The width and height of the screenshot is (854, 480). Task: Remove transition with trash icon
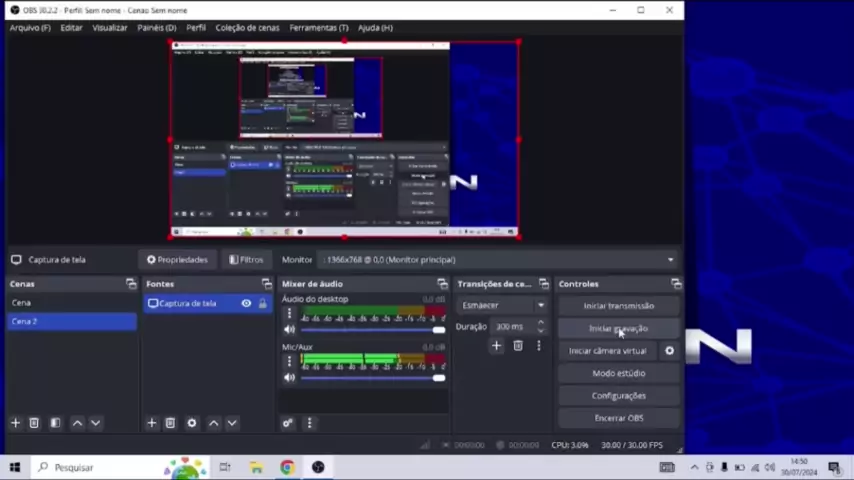point(518,345)
